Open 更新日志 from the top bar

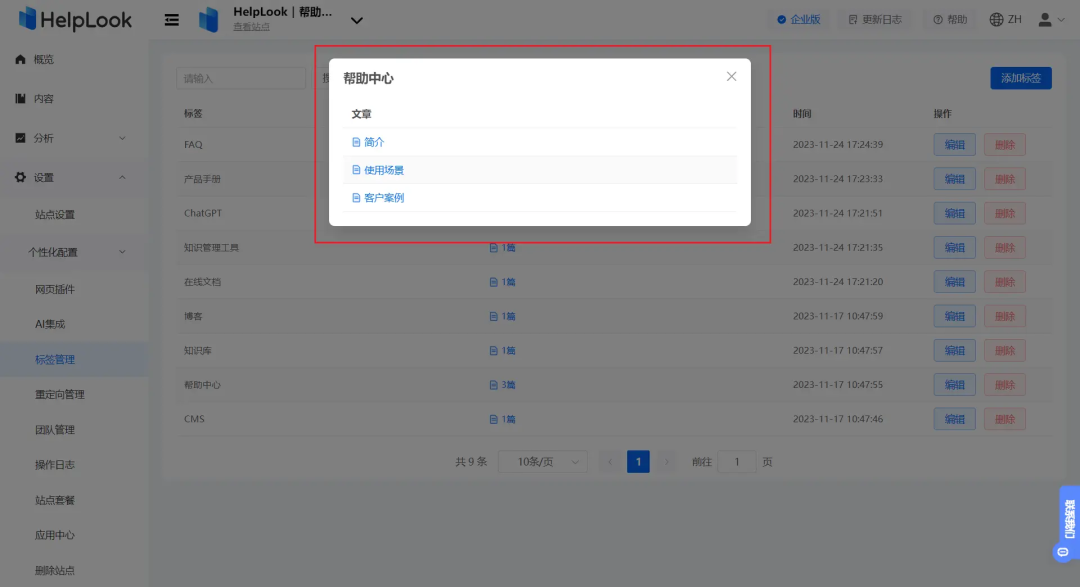point(875,19)
